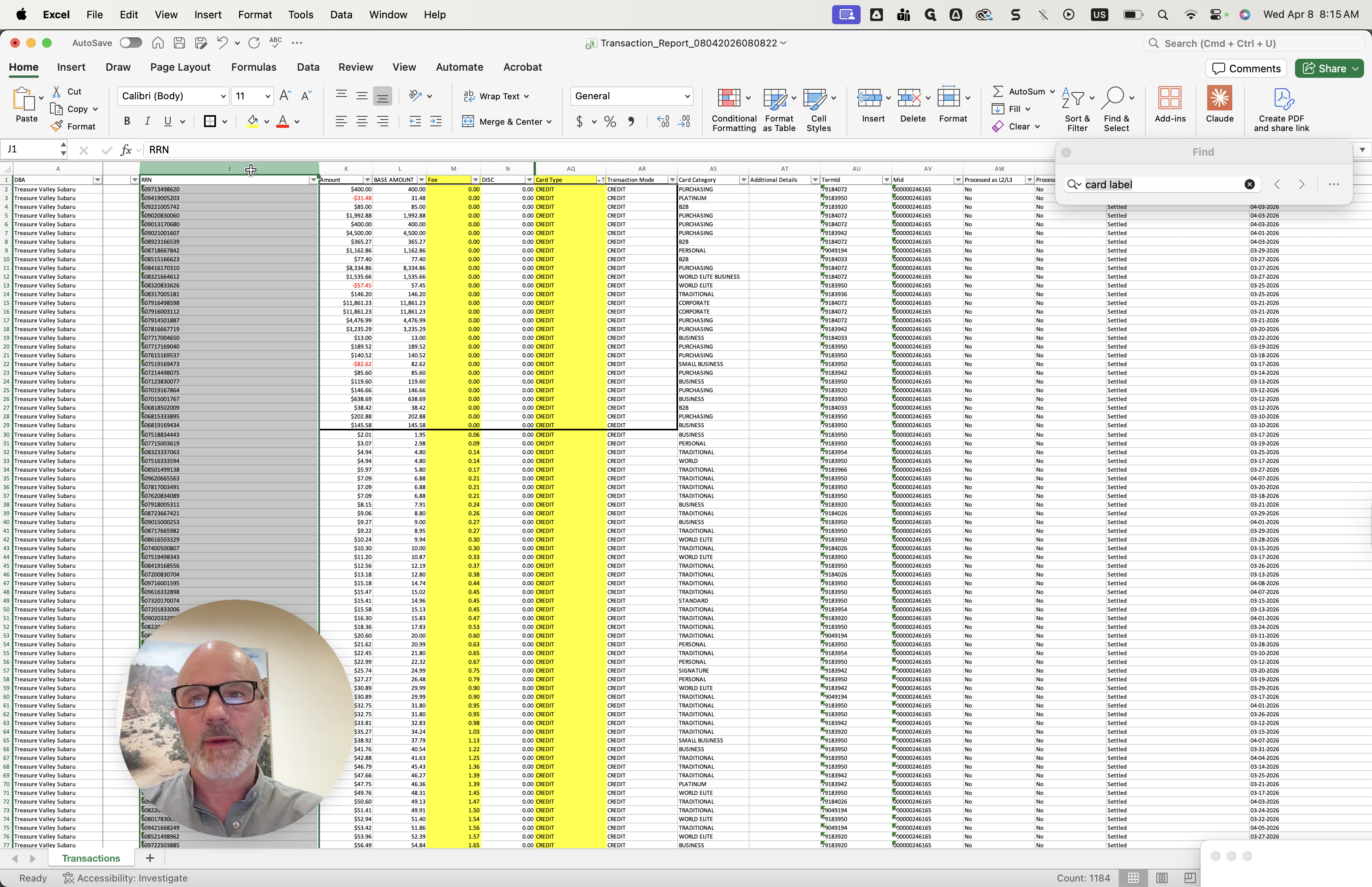Screen dimensions: 1372x887
Task: Clear the Find search text field
Action: click(1249, 184)
